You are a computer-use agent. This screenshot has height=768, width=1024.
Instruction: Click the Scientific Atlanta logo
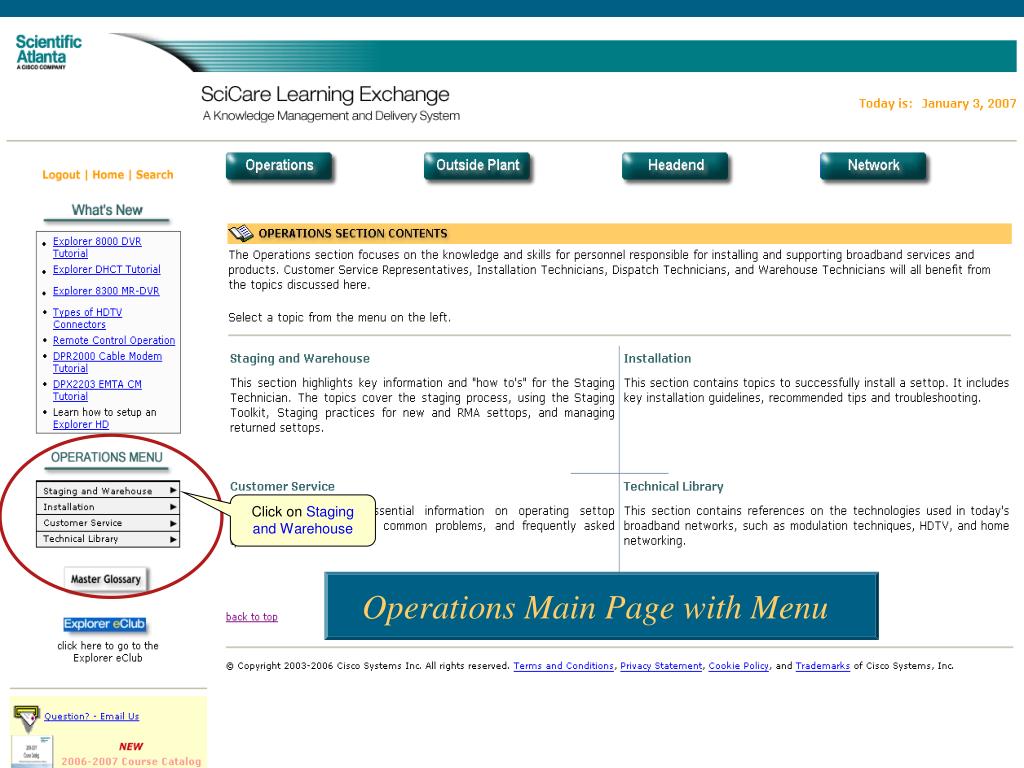pyautogui.click(x=48, y=52)
